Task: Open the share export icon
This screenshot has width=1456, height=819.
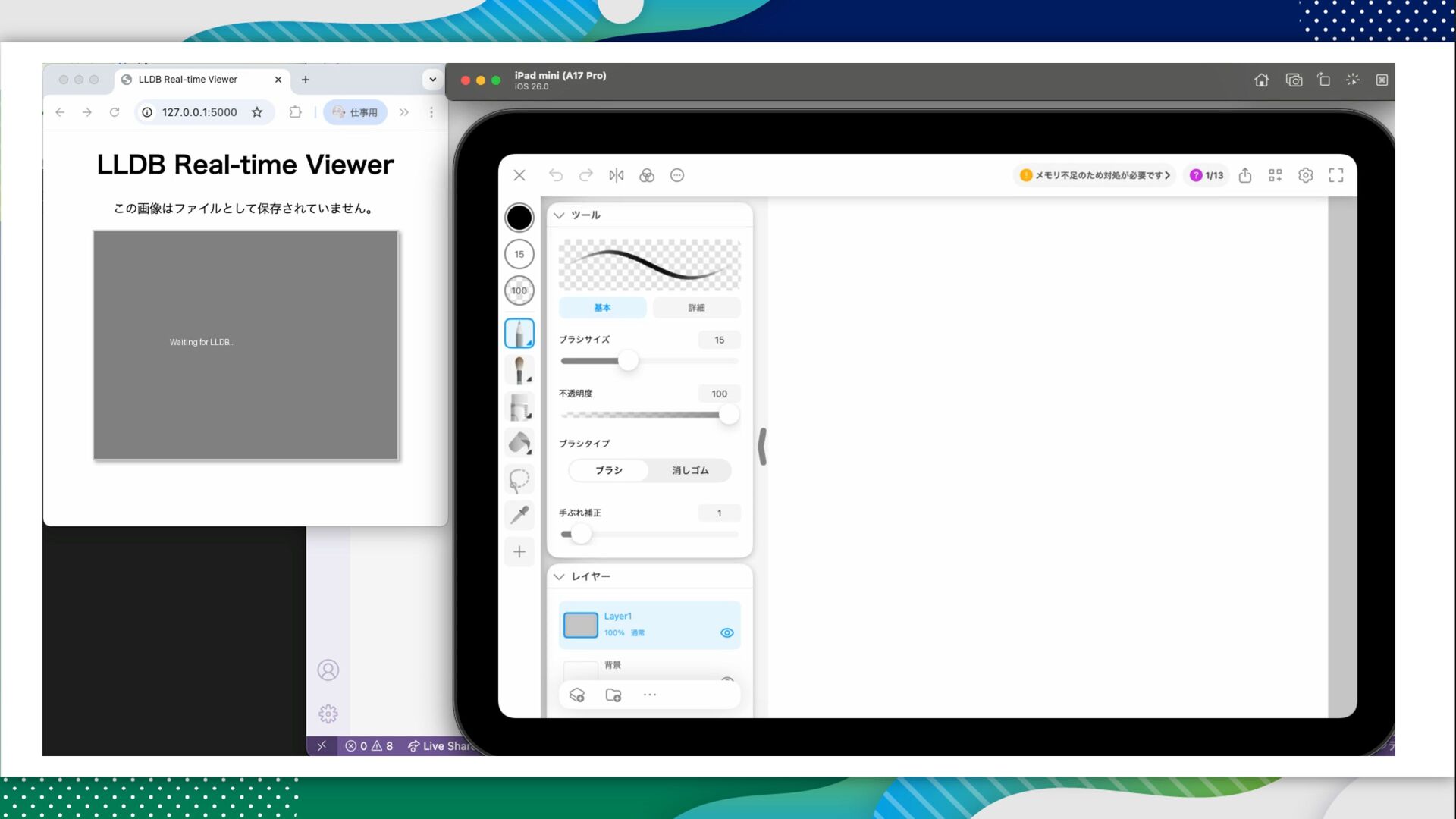Action: [x=1245, y=175]
